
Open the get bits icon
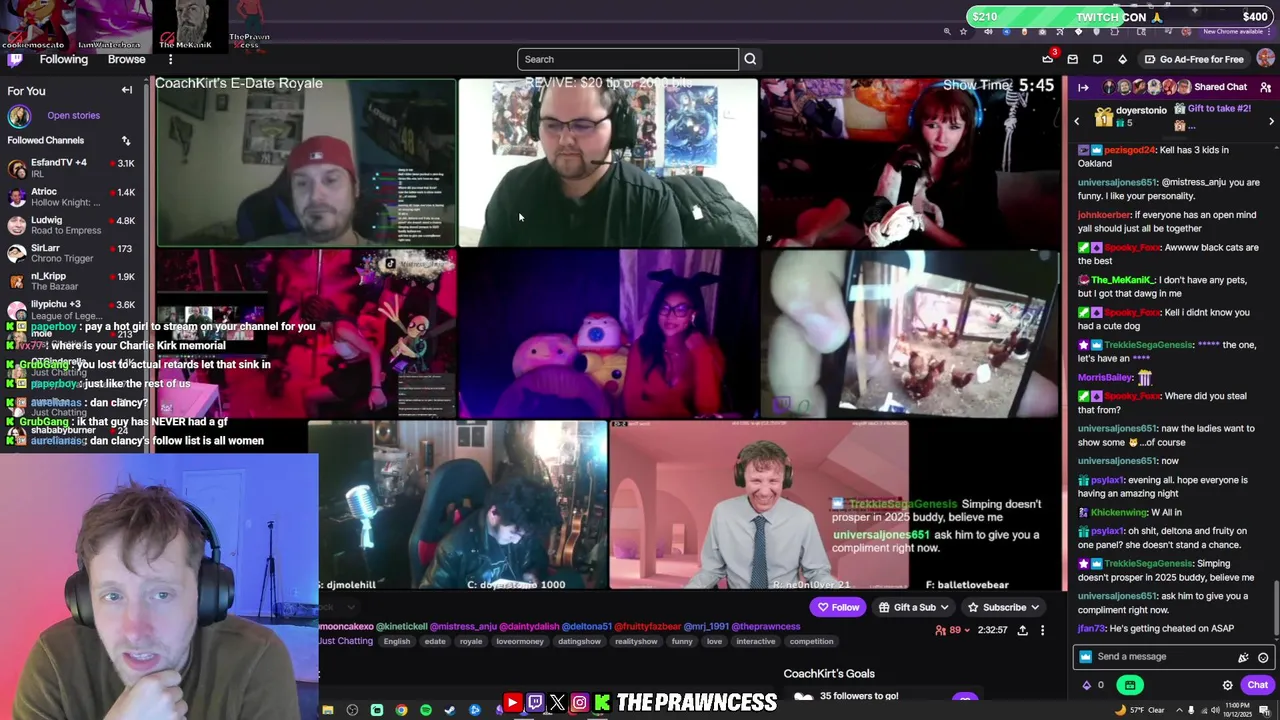tap(1122, 59)
